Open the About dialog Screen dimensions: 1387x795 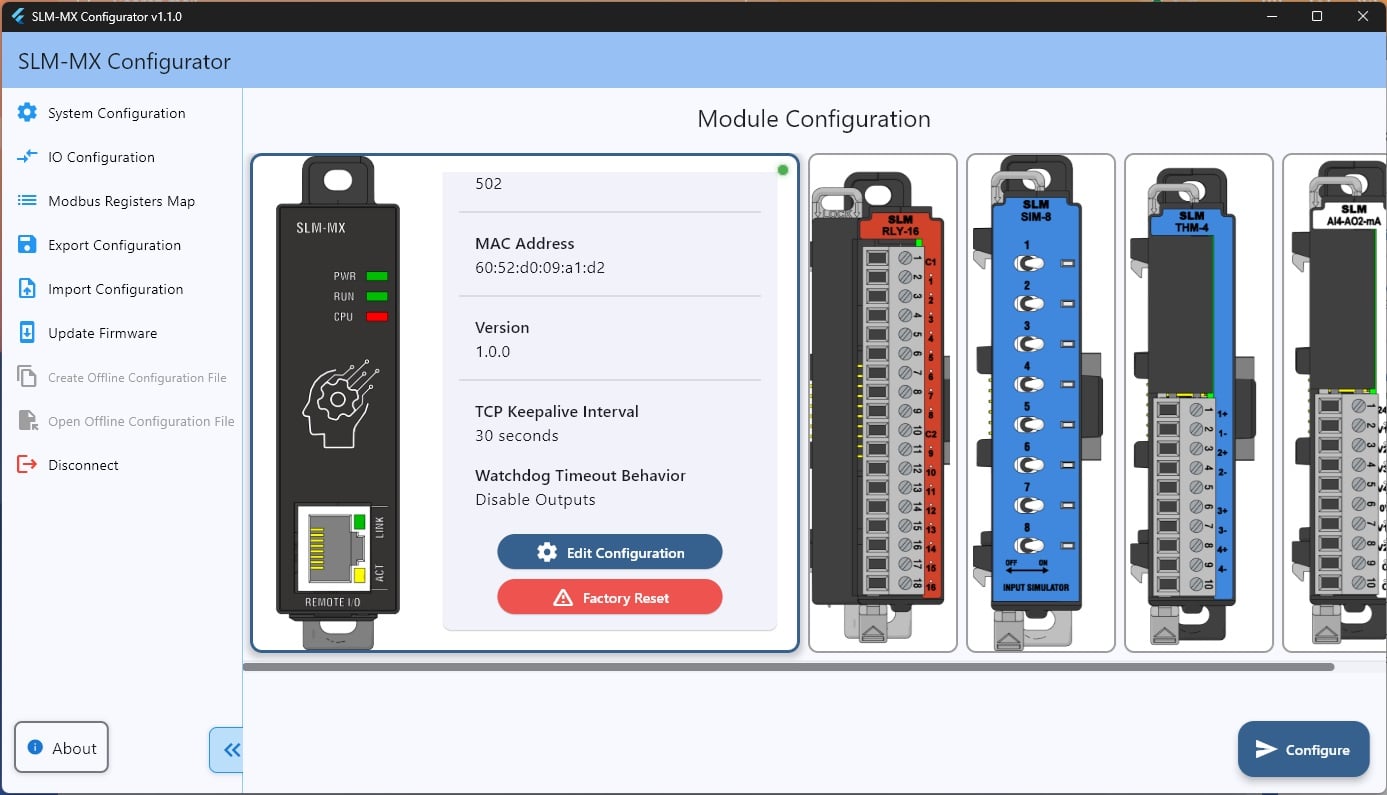(62, 747)
